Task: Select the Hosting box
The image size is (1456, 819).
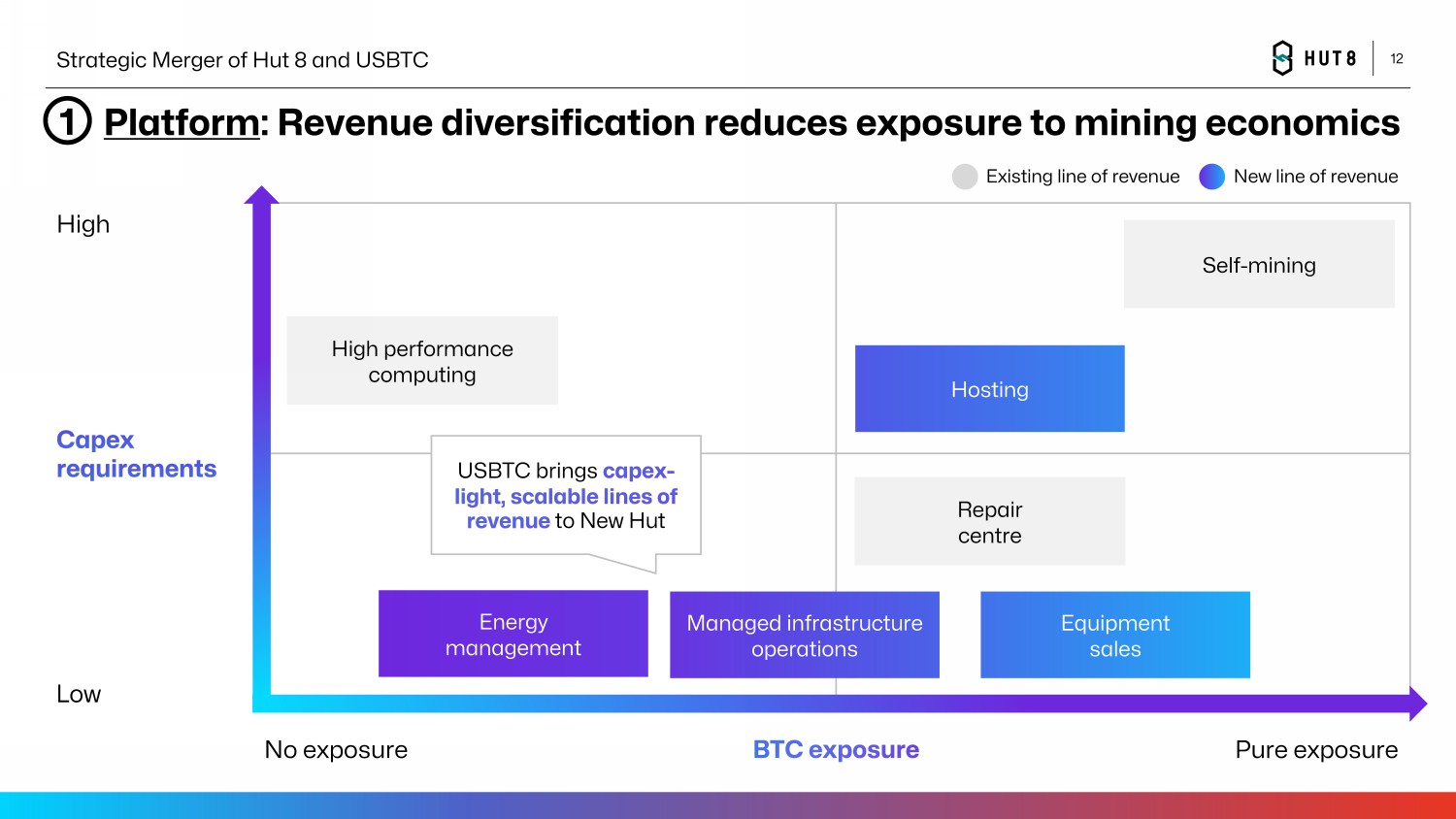Action: 989,388
